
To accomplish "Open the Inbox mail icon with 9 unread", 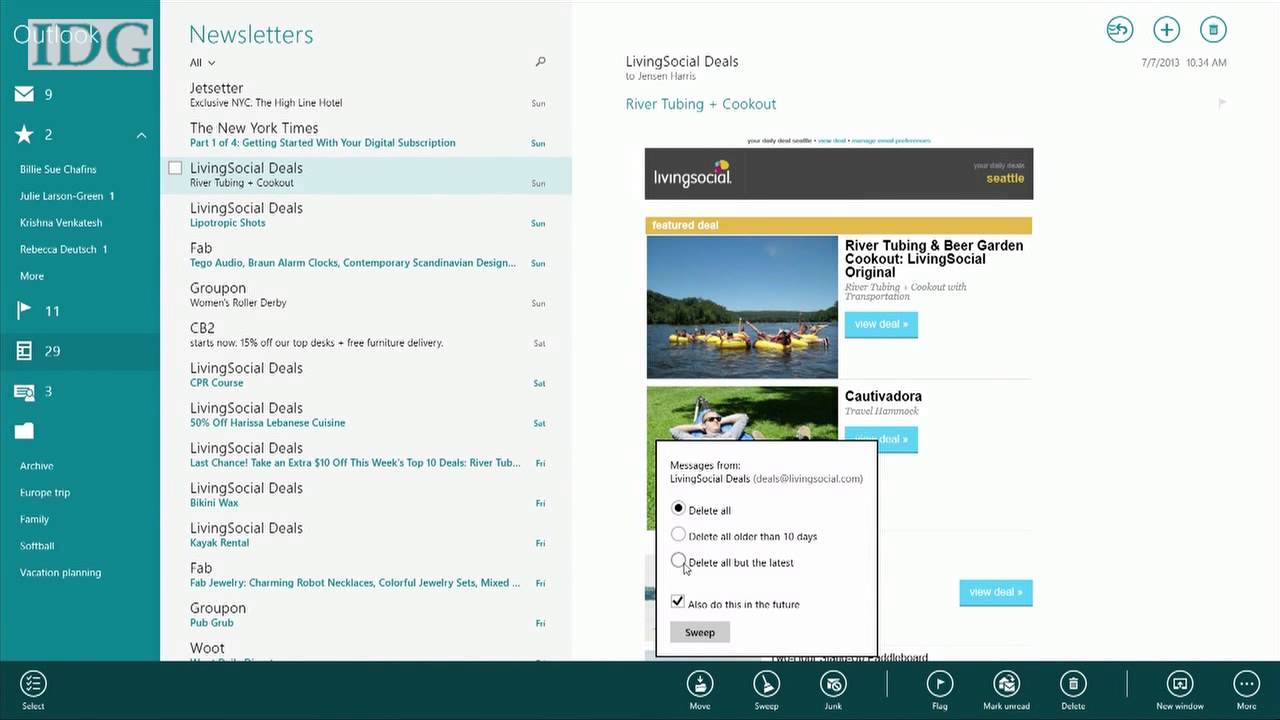I will click(x=24, y=95).
